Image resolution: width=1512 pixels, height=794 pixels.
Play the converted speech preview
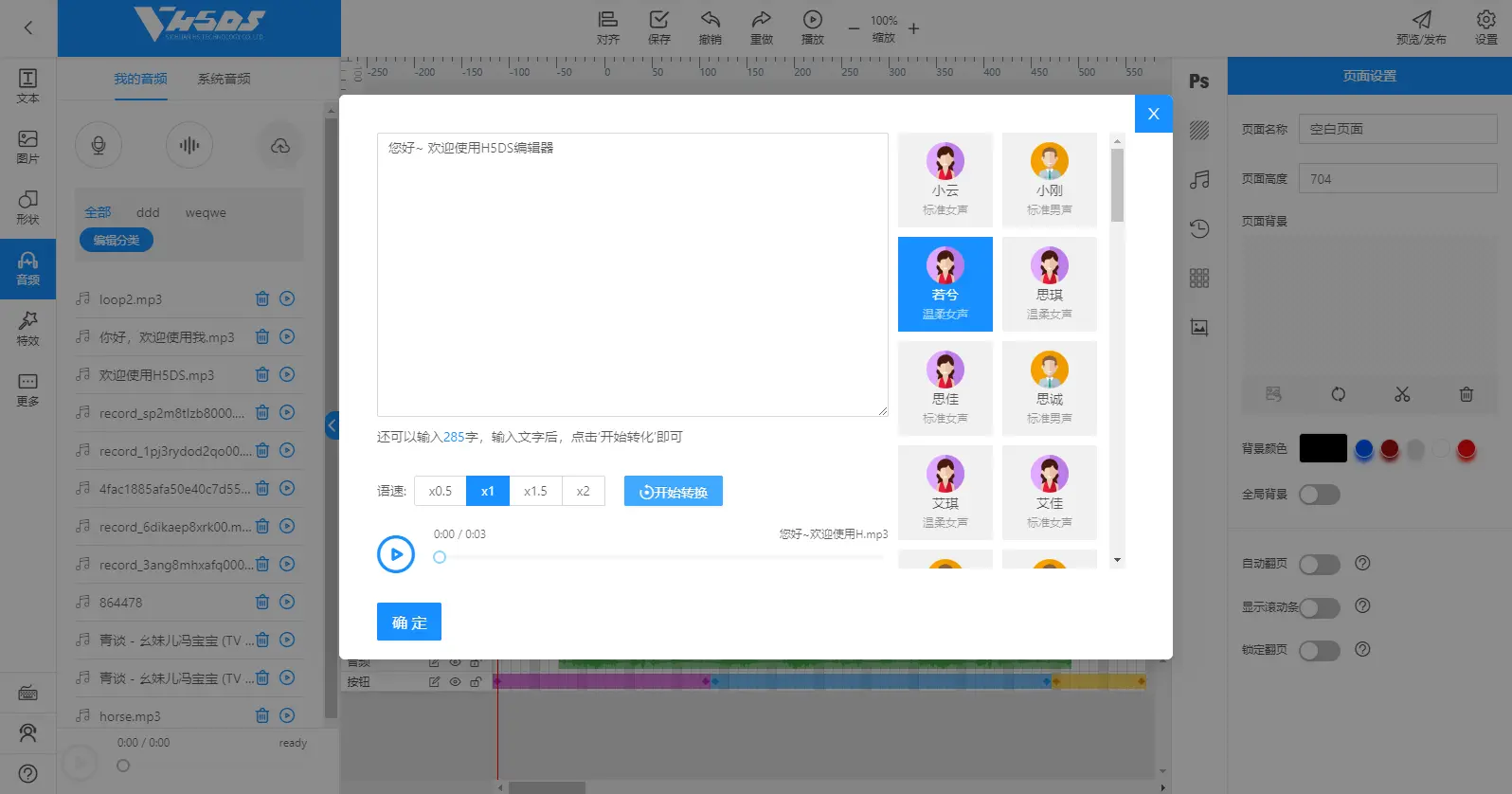396,554
